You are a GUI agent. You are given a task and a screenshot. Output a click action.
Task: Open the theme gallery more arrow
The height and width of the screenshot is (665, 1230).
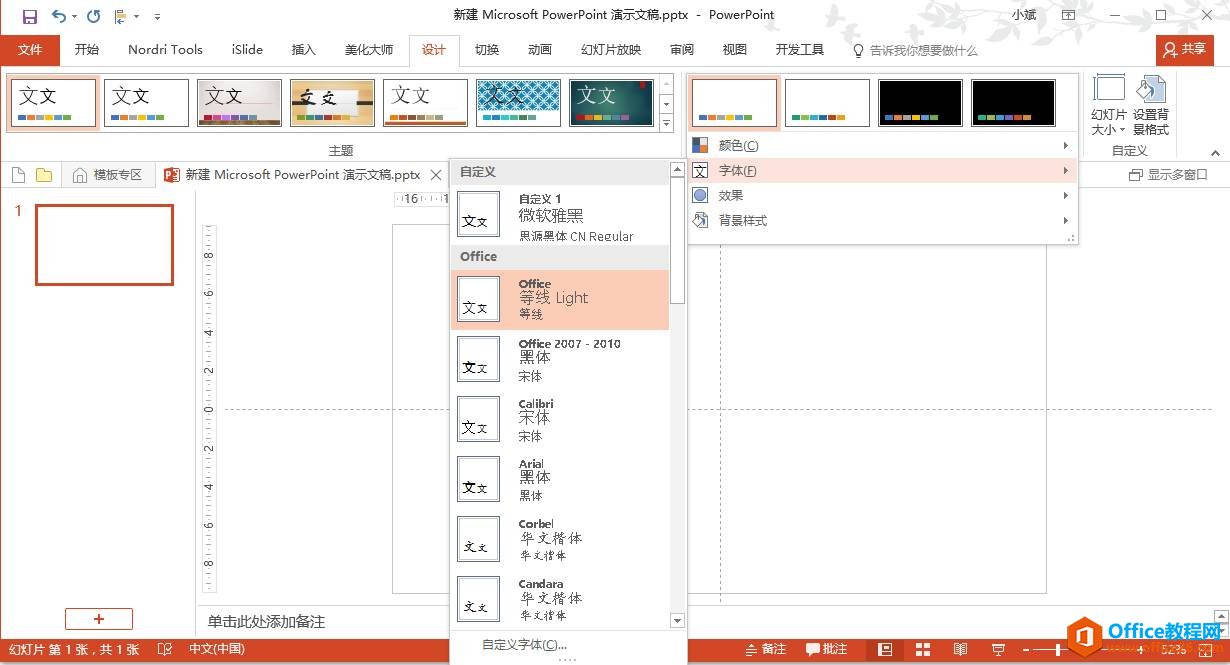tap(666, 123)
